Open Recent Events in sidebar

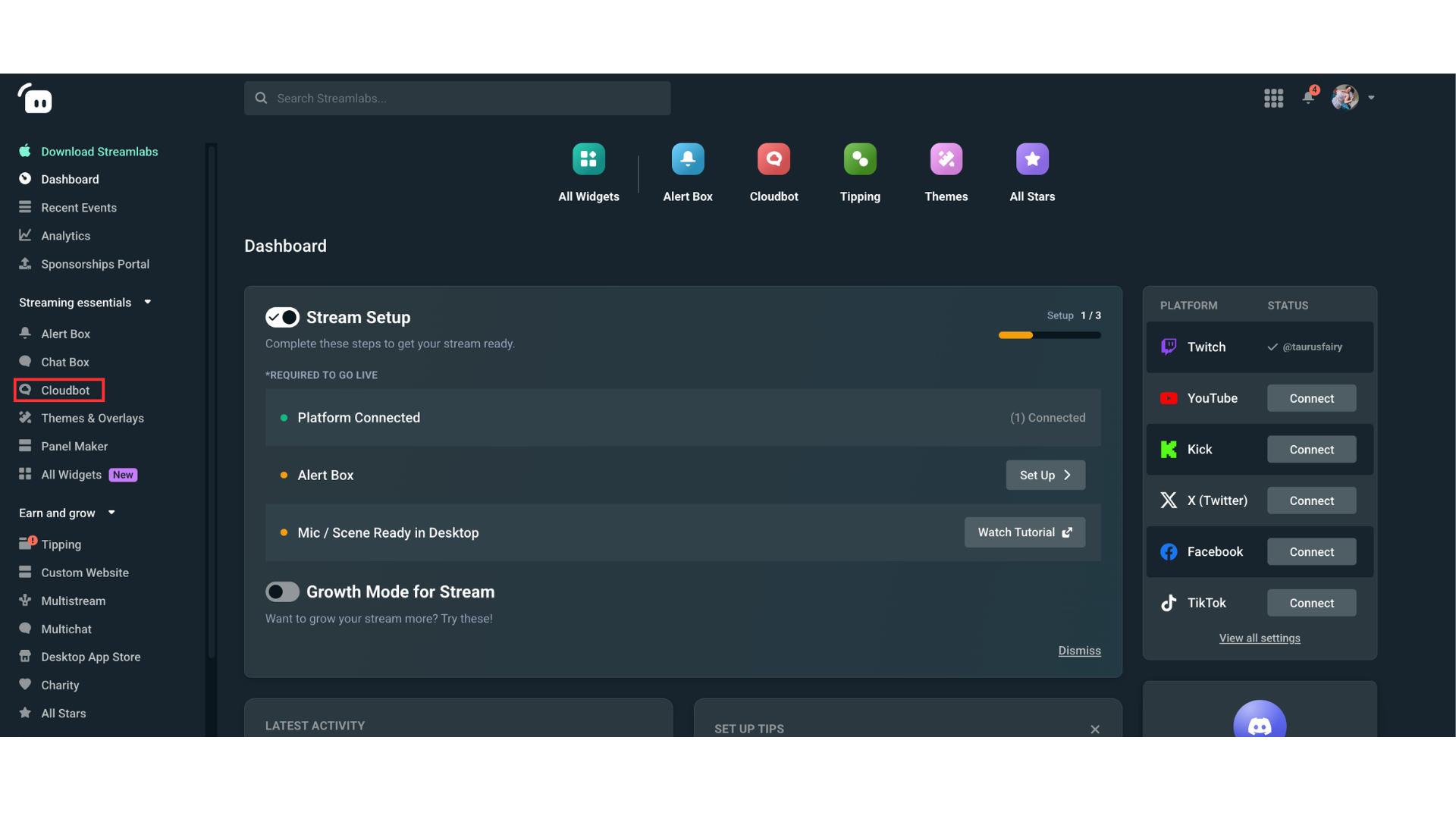click(x=79, y=208)
